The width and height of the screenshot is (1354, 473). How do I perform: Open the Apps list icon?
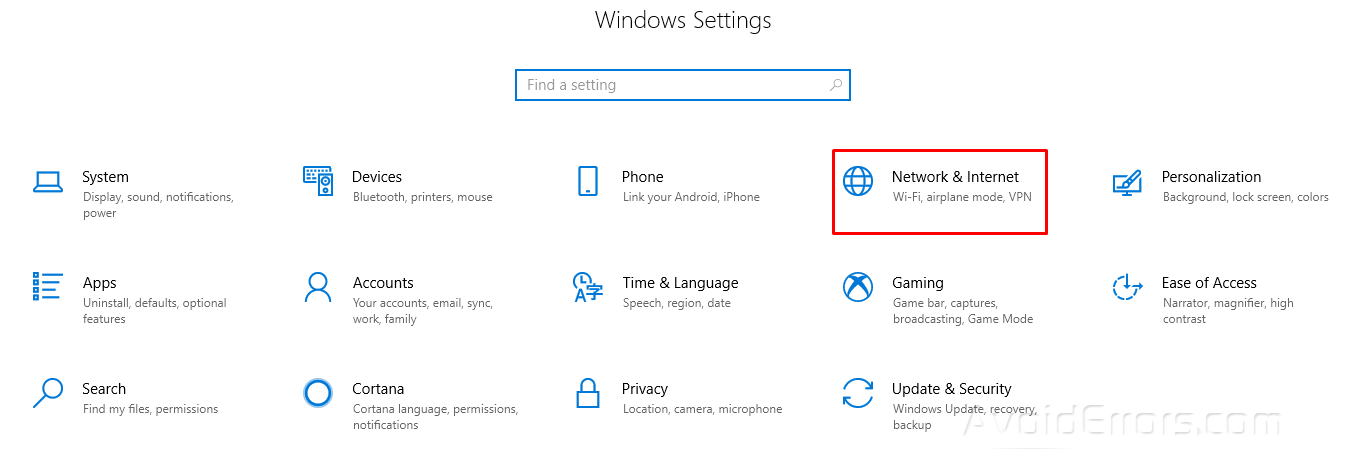[48, 286]
